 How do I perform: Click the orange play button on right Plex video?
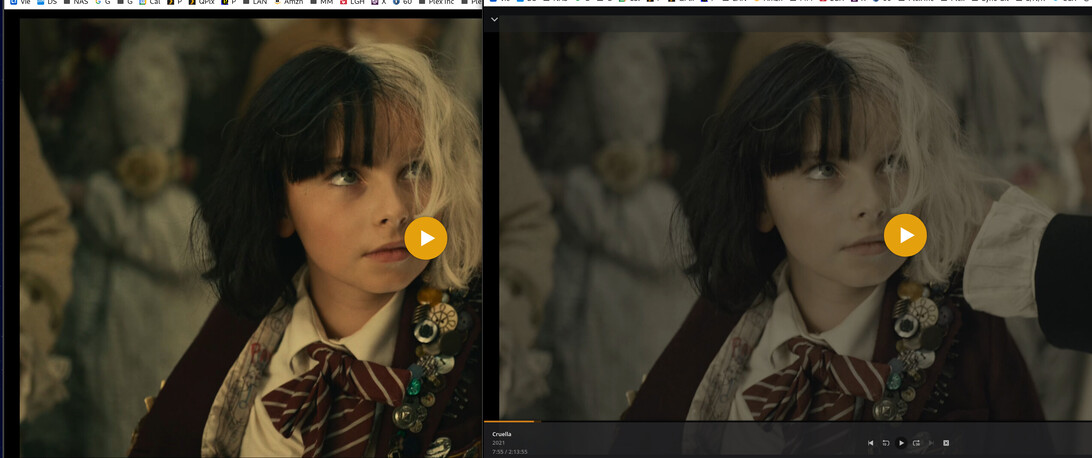(x=905, y=235)
